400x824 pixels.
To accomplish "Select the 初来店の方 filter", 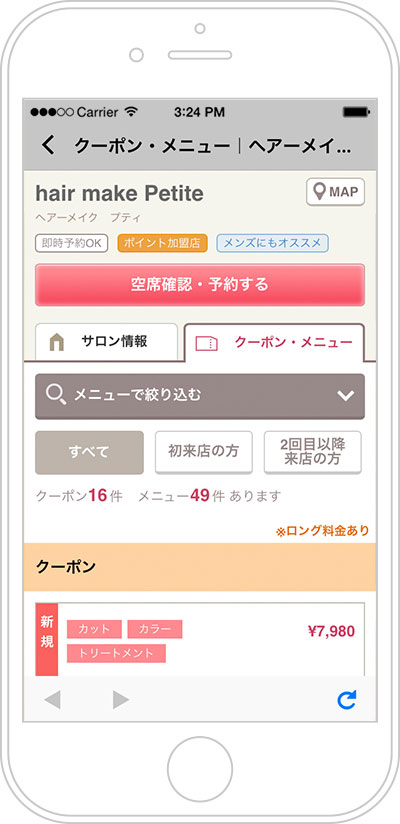I will pyautogui.click(x=203, y=452).
